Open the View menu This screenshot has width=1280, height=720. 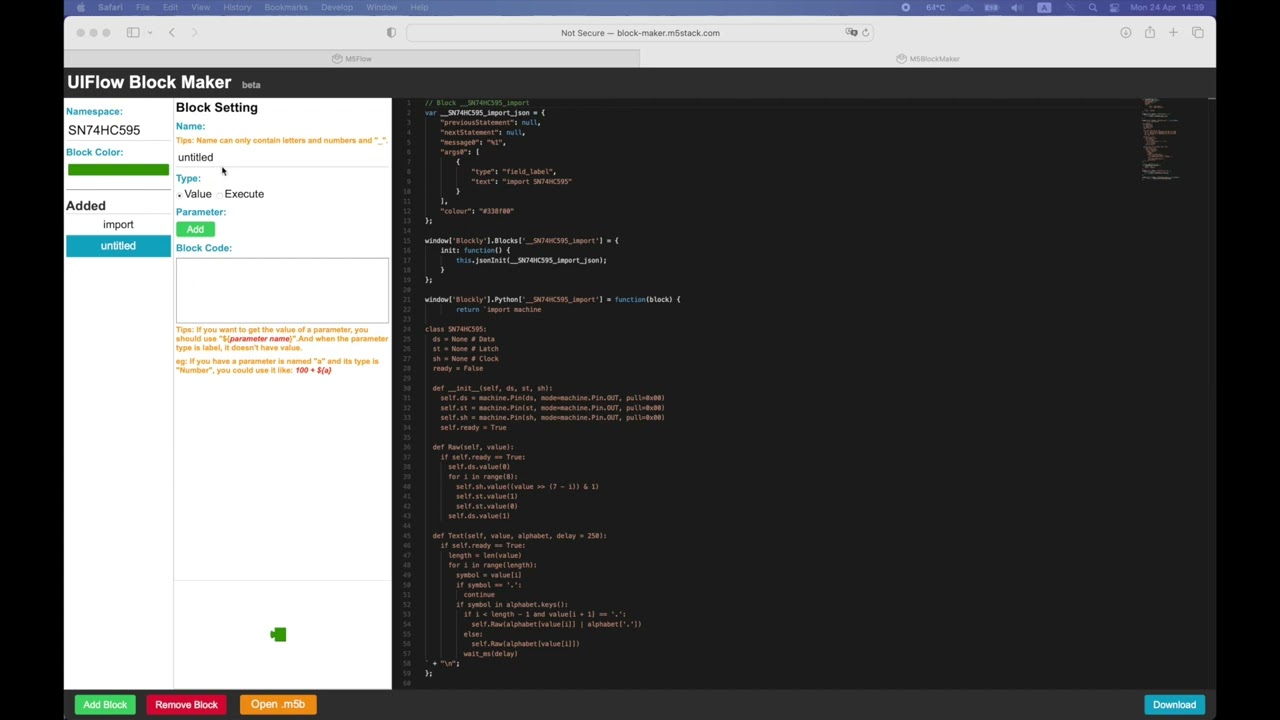click(x=200, y=7)
